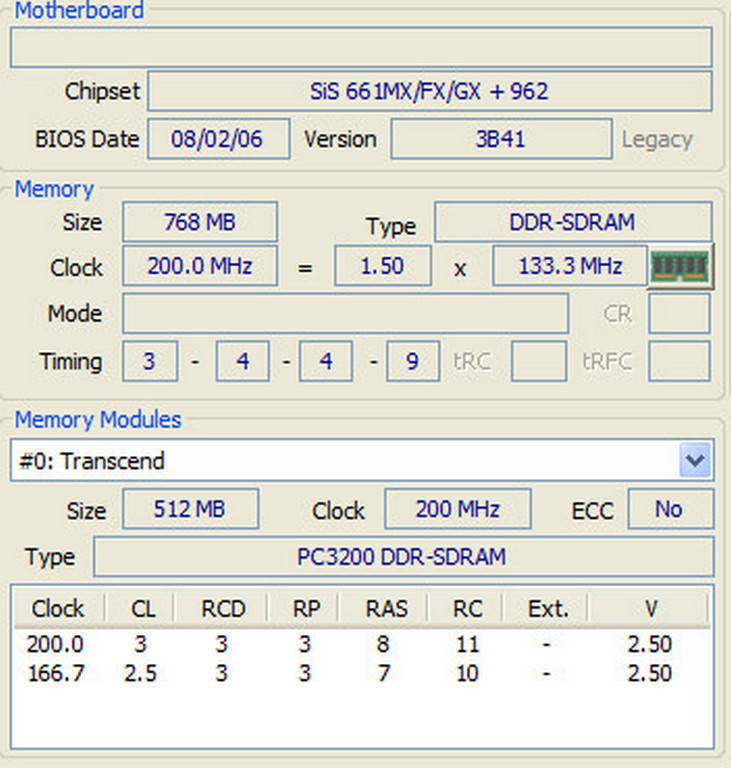Click the V voltage column header

pos(648,608)
